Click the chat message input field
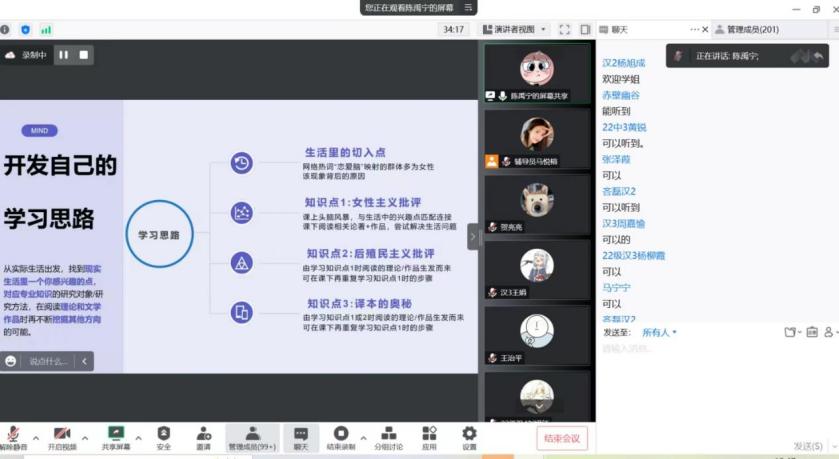Image resolution: width=839 pixels, height=459 pixels. pyautogui.click(x=717, y=391)
